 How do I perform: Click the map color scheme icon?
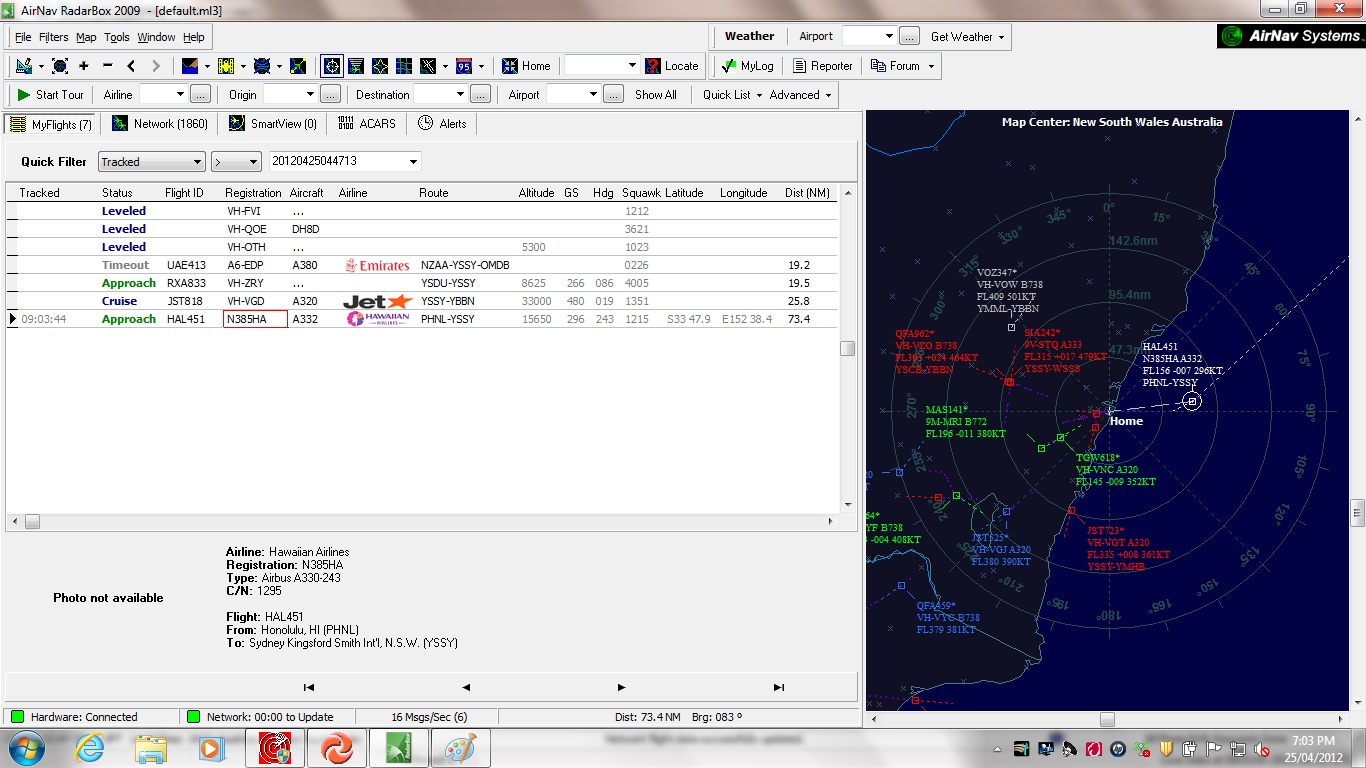[190, 66]
